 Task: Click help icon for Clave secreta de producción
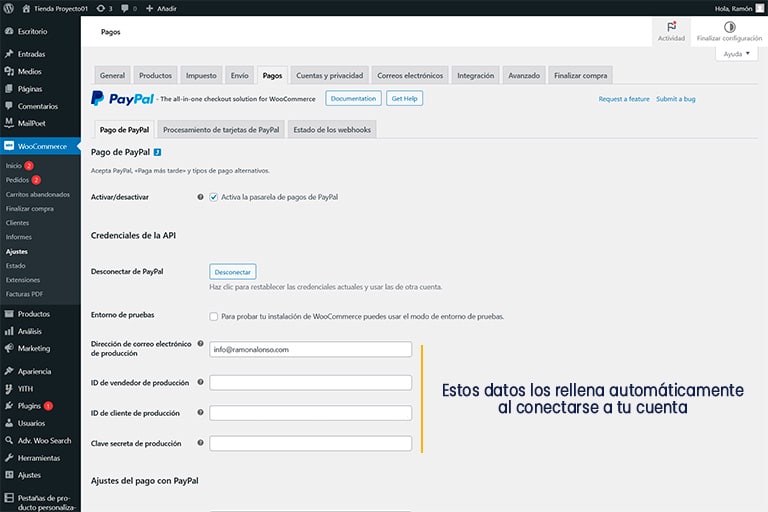pos(200,443)
